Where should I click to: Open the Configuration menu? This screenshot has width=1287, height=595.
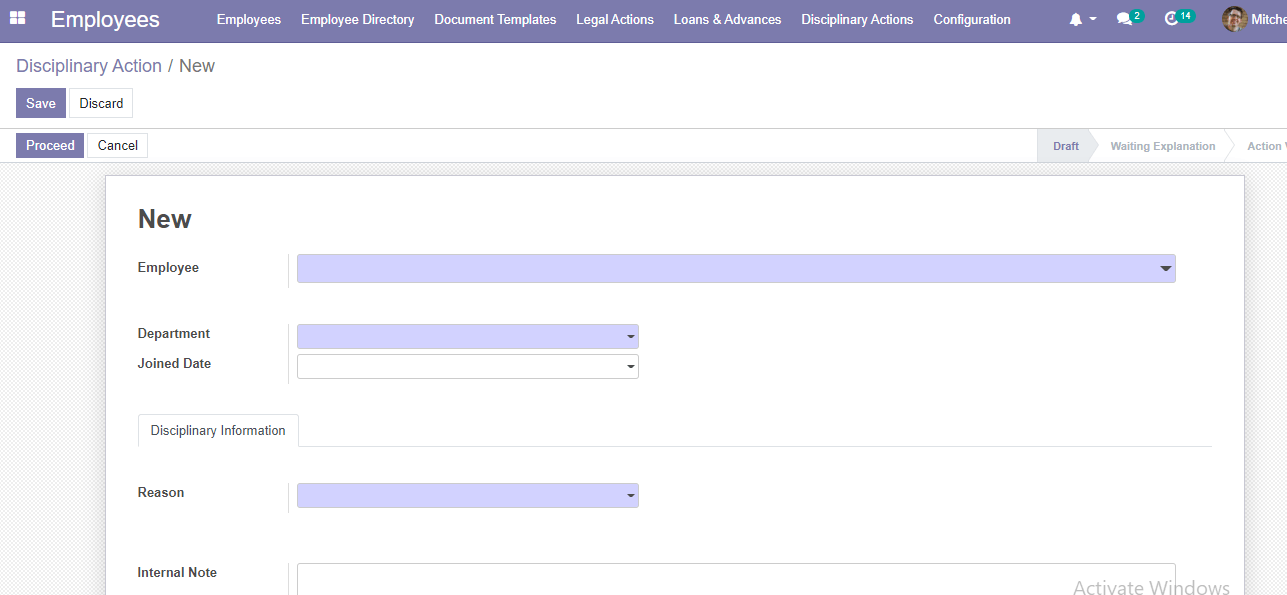pos(971,20)
